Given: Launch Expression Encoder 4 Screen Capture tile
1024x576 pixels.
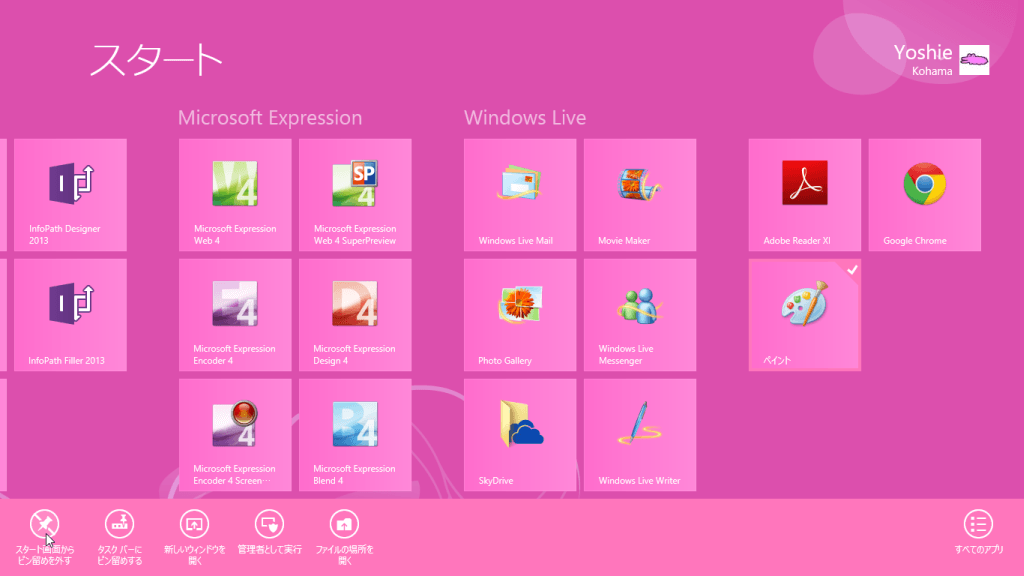Looking at the screenshot, I should coord(235,435).
